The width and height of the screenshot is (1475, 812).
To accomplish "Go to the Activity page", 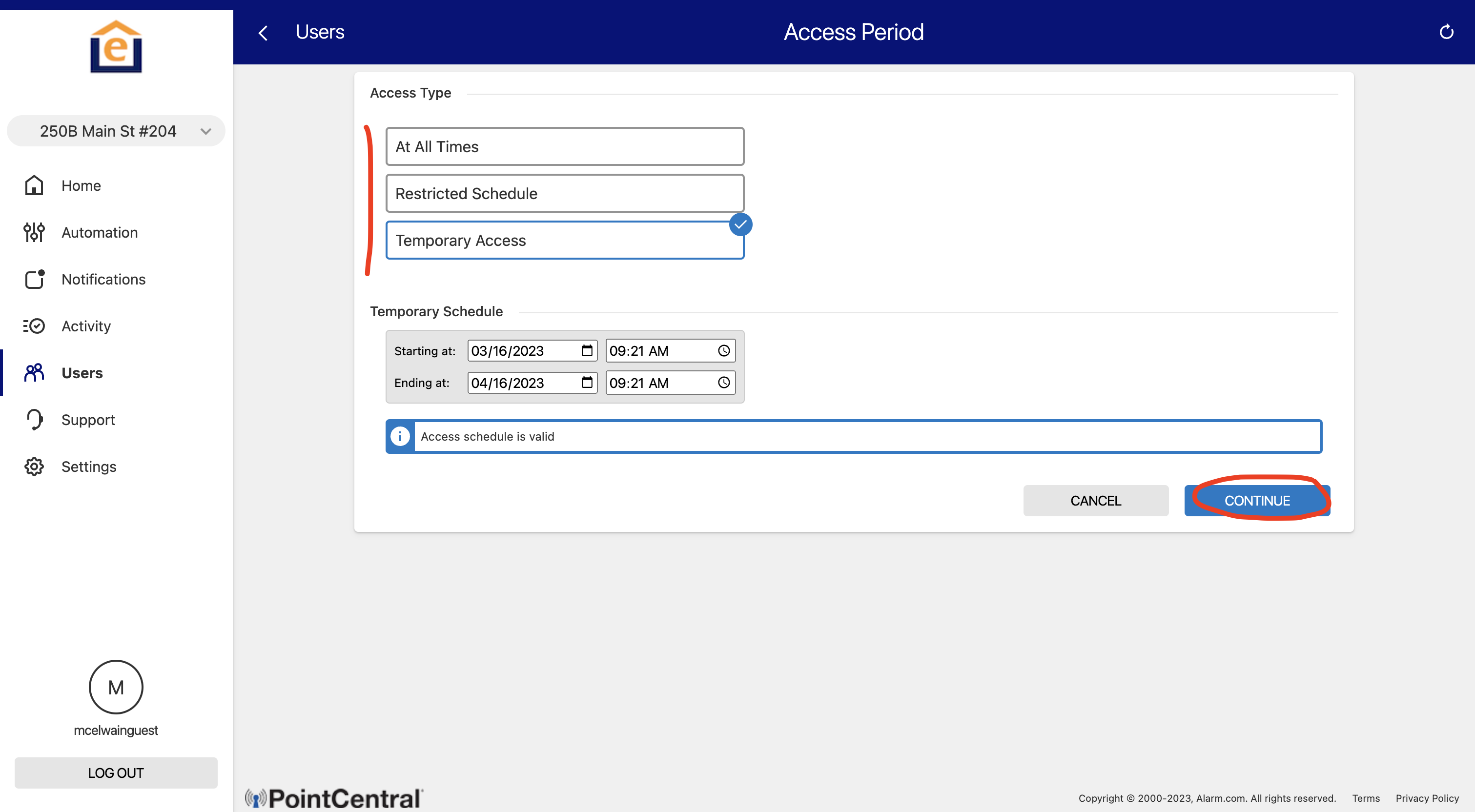I will (86, 326).
